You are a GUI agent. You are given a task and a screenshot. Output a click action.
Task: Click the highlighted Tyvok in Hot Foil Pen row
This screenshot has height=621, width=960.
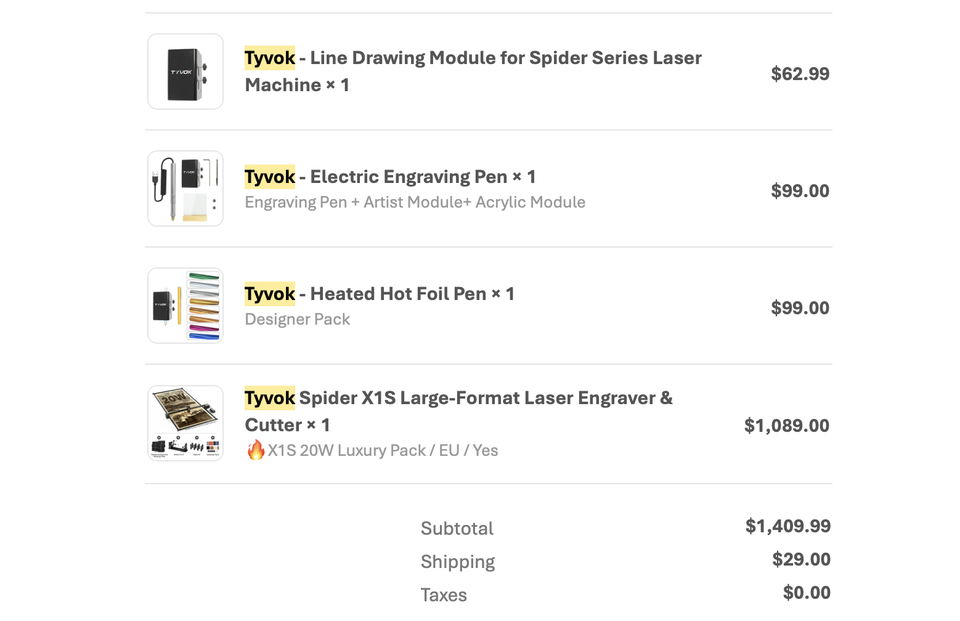(x=269, y=294)
